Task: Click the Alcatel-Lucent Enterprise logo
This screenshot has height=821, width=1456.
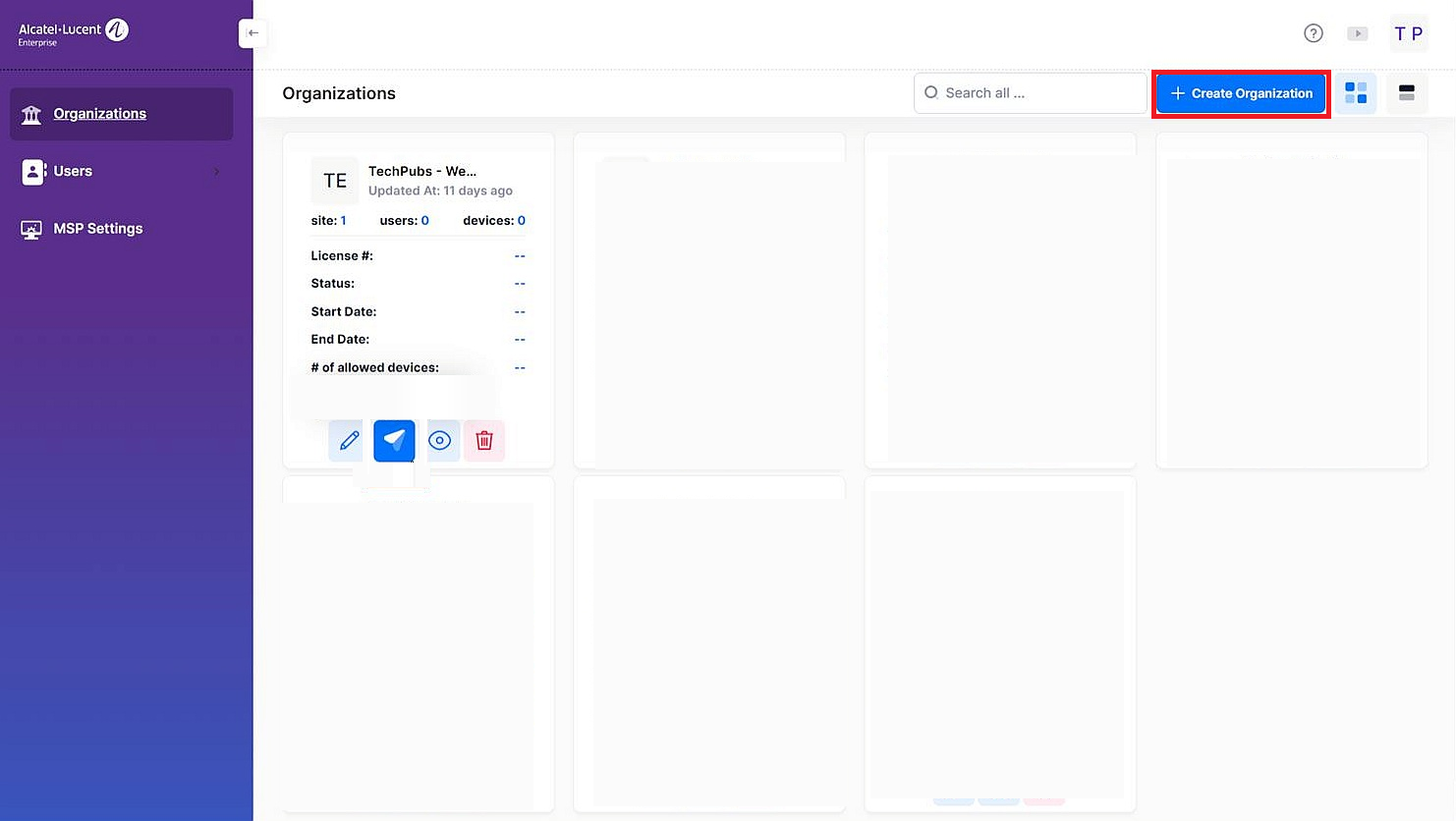Action: point(74,32)
